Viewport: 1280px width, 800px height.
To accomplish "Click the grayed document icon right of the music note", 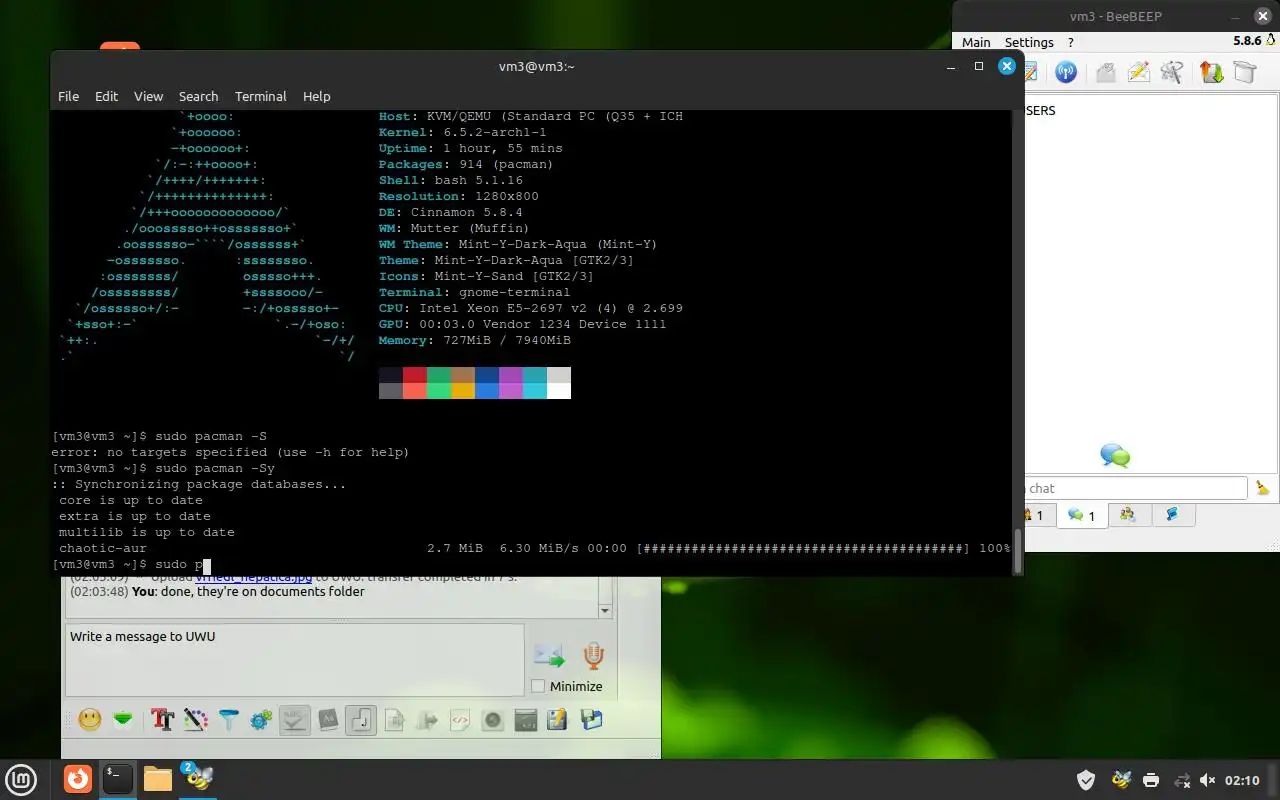I will 394,719.
